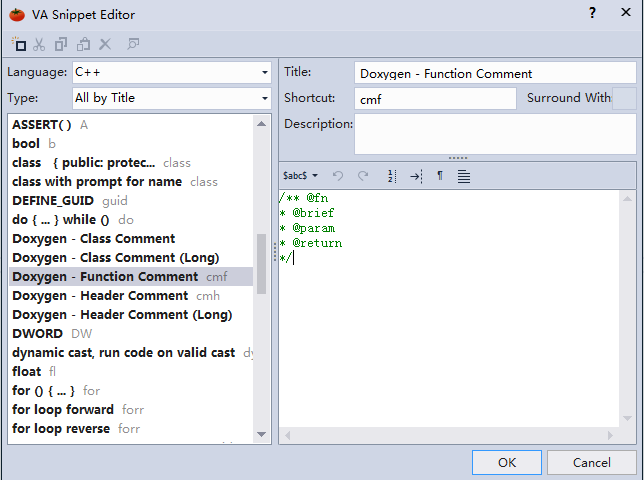Click the Cancel button

(x=591, y=462)
